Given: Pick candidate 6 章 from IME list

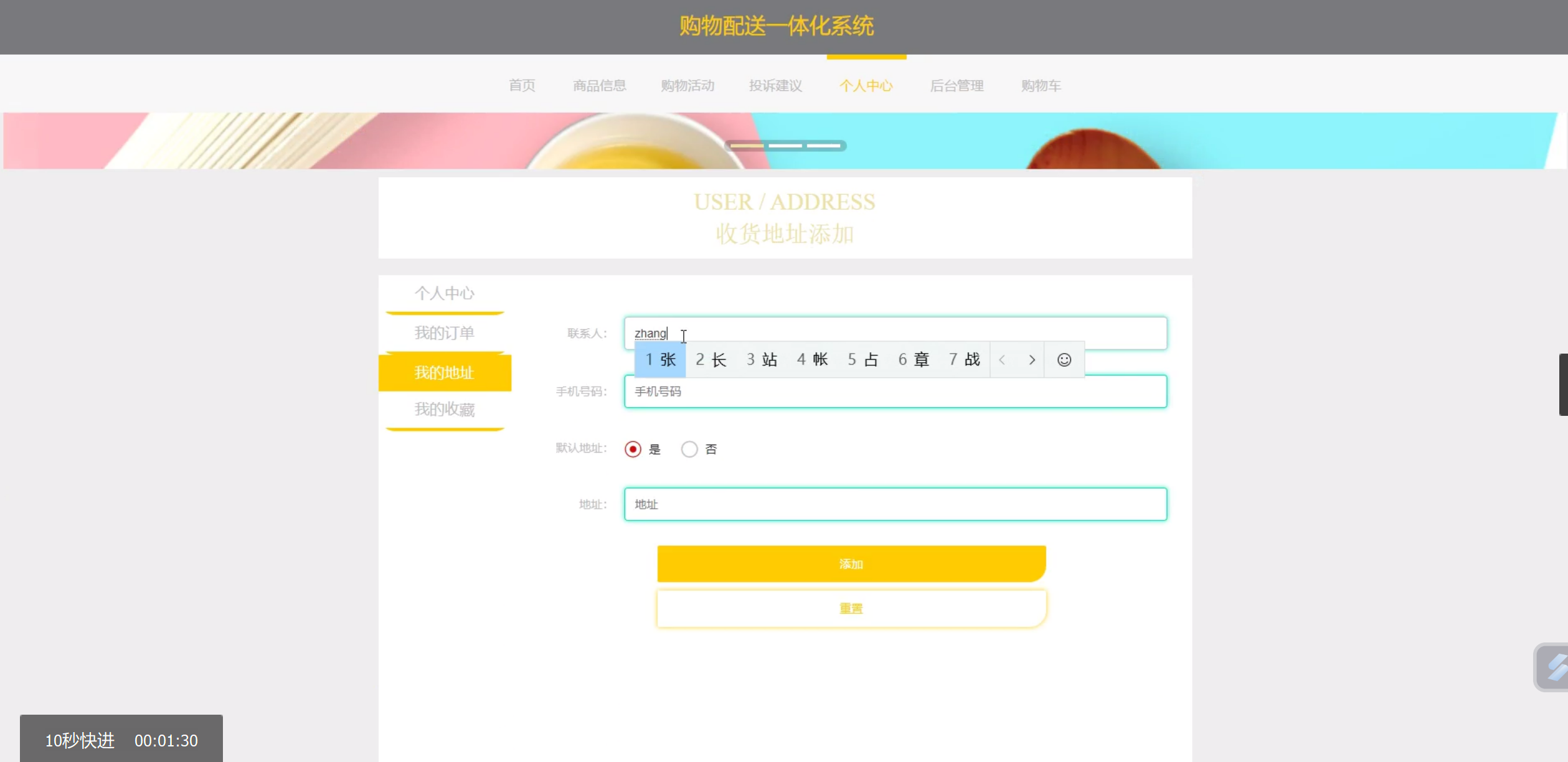Looking at the screenshot, I should point(914,360).
